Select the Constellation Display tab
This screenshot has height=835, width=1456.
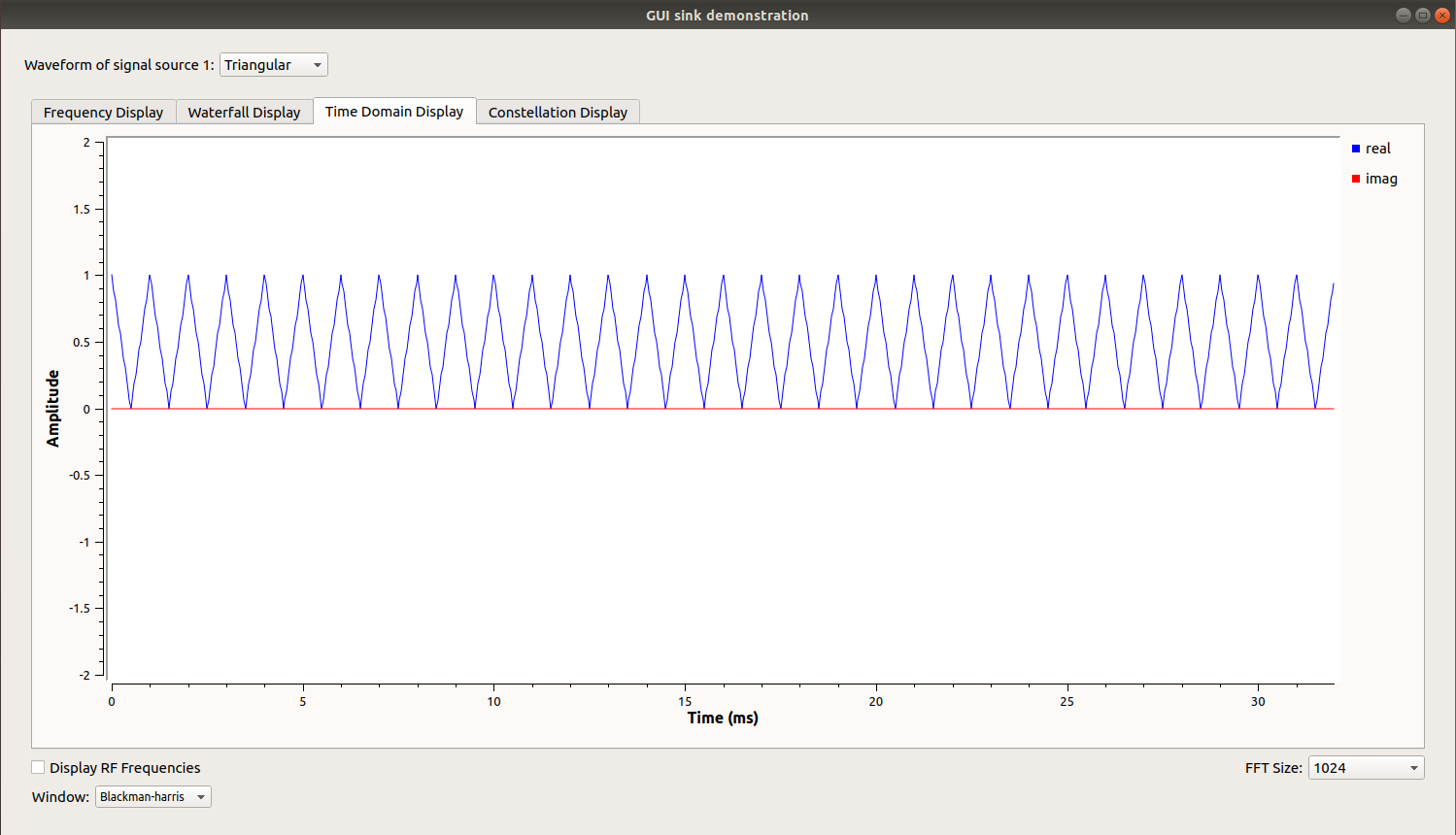pos(558,112)
